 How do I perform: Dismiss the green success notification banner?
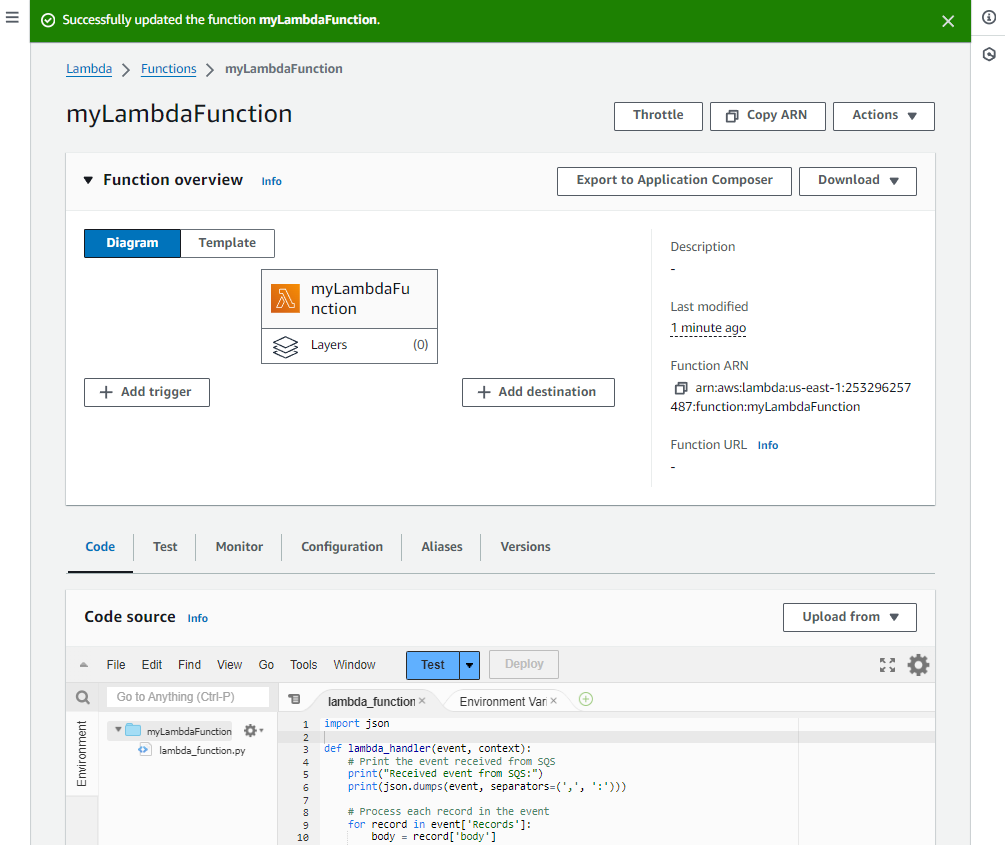[x=948, y=21]
